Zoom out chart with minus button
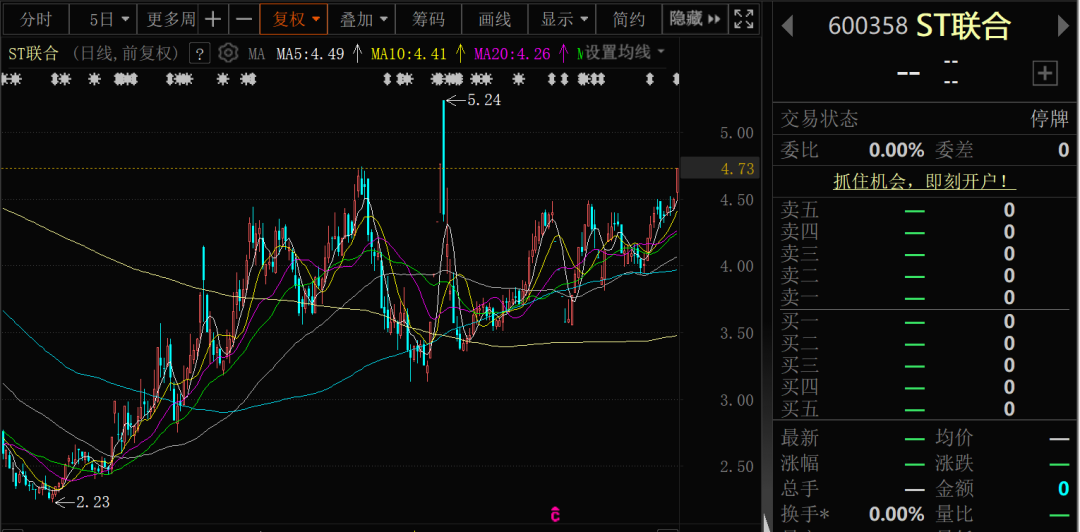 [x=244, y=19]
